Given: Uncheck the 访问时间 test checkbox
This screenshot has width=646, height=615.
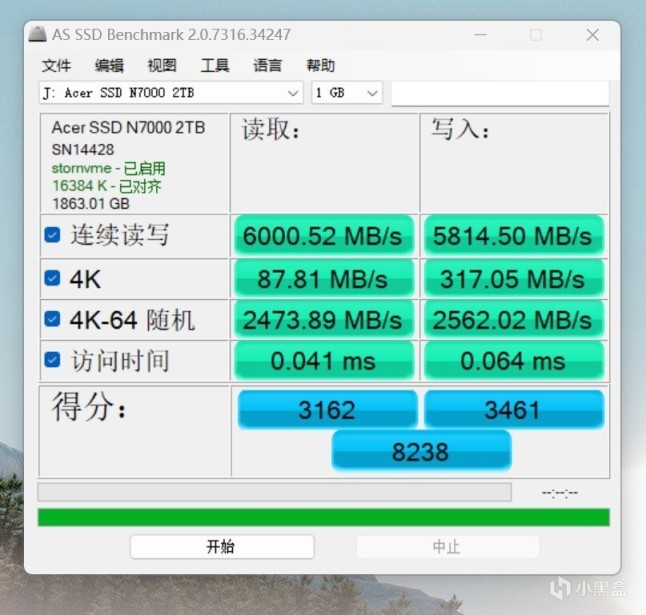Looking at the screenshot, I should (x=52, y=360).
